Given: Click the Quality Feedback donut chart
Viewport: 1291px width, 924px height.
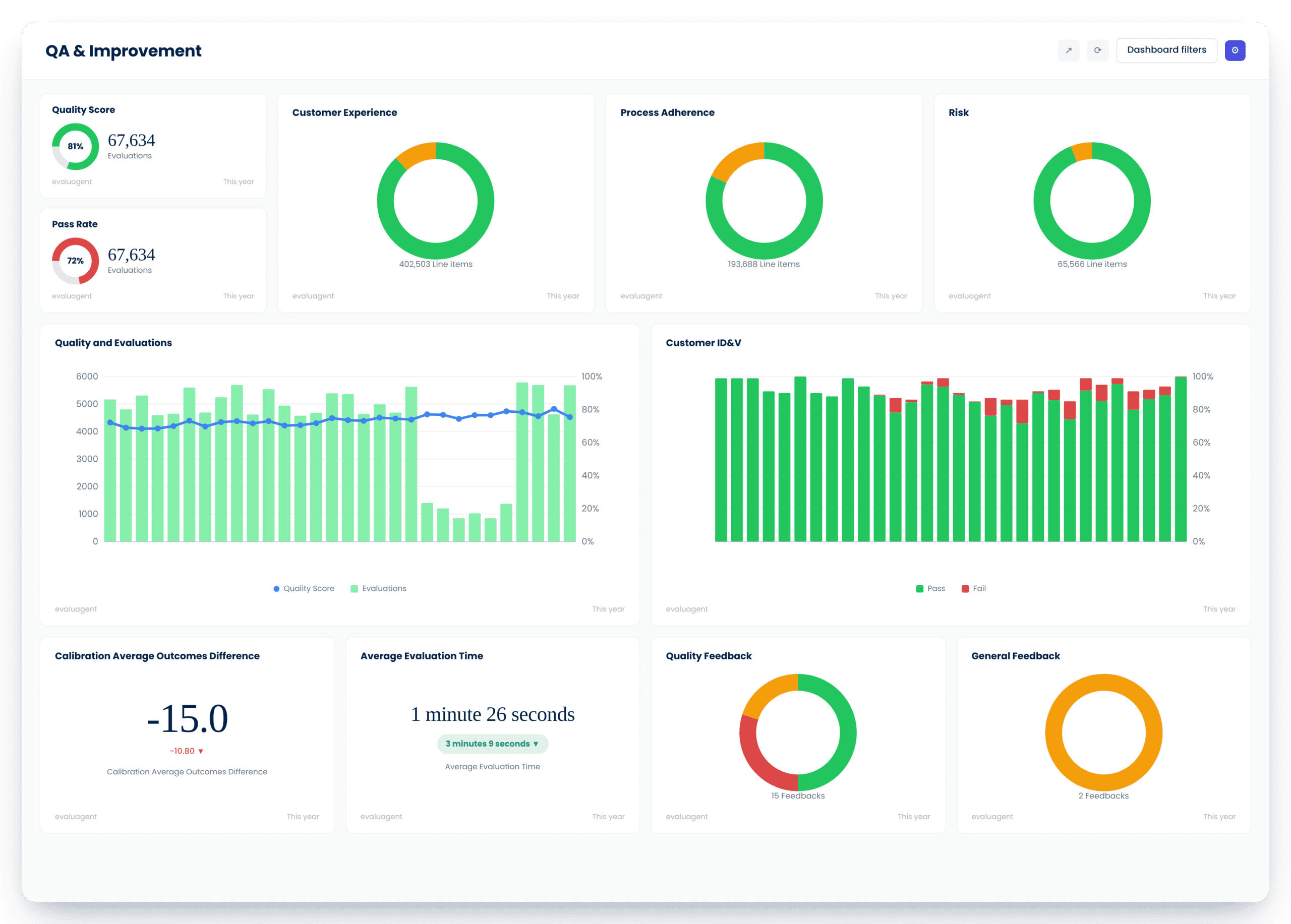Looking at the screenshot, I should (797, 732).
